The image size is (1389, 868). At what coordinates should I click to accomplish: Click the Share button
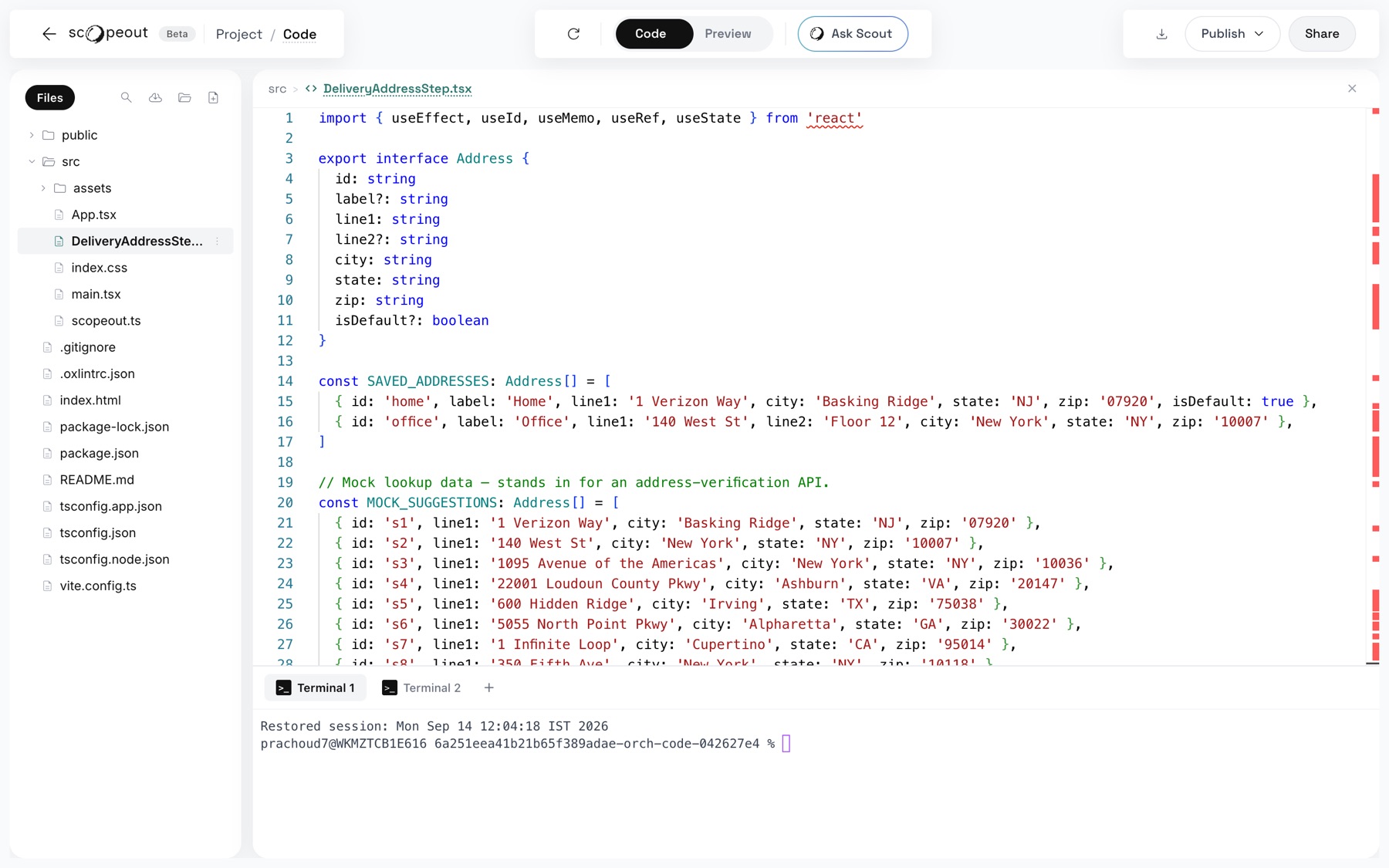(1322, 34)
